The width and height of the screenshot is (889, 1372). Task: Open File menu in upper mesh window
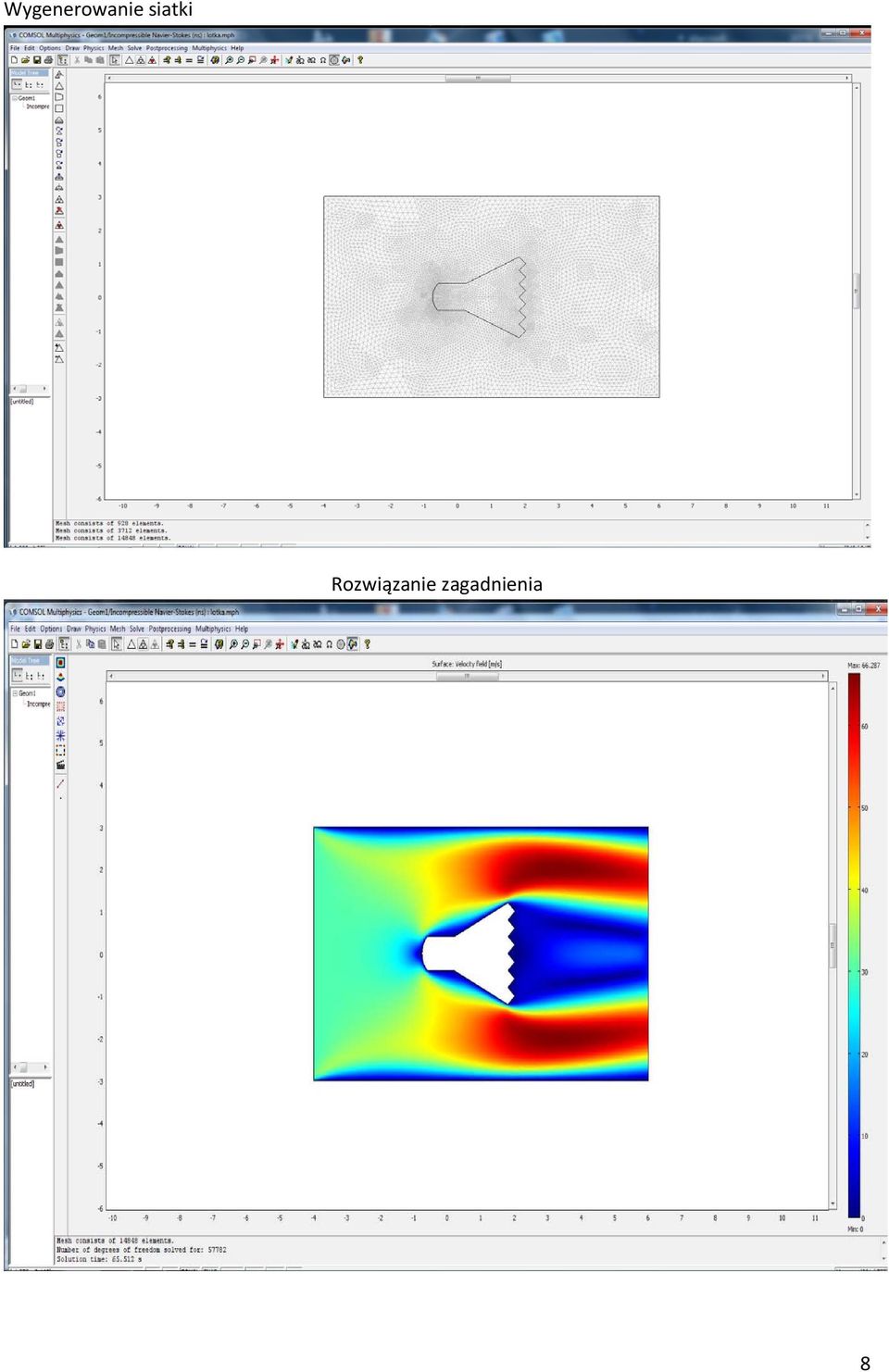pyautogui.click(x=15, y=48)
